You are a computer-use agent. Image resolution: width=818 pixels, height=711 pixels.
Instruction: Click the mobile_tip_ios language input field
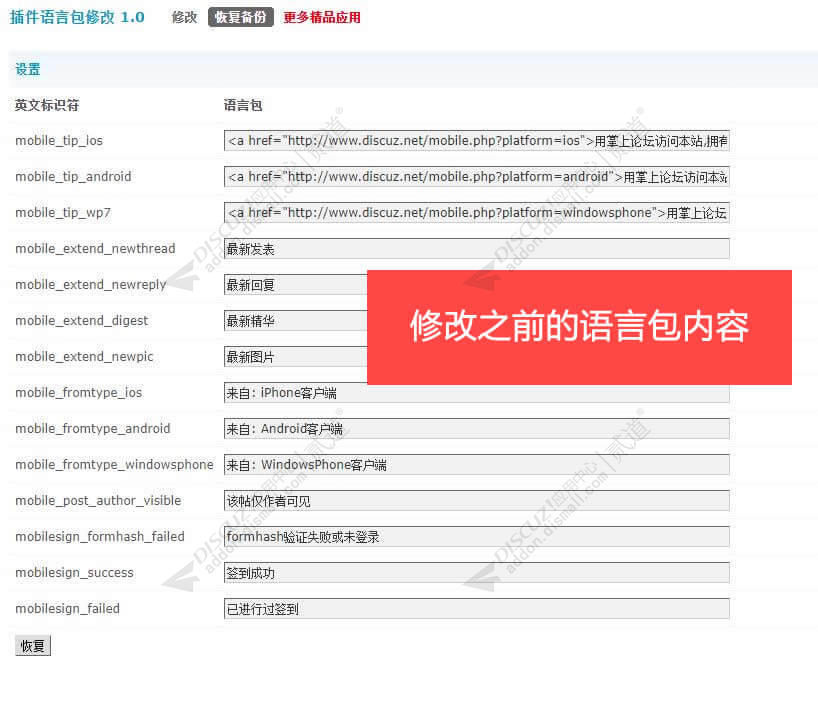click(x=476, y=140)
